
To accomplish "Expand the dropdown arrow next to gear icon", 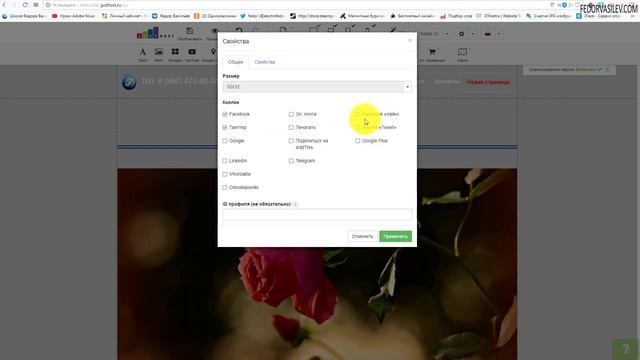I will [473, 34].
